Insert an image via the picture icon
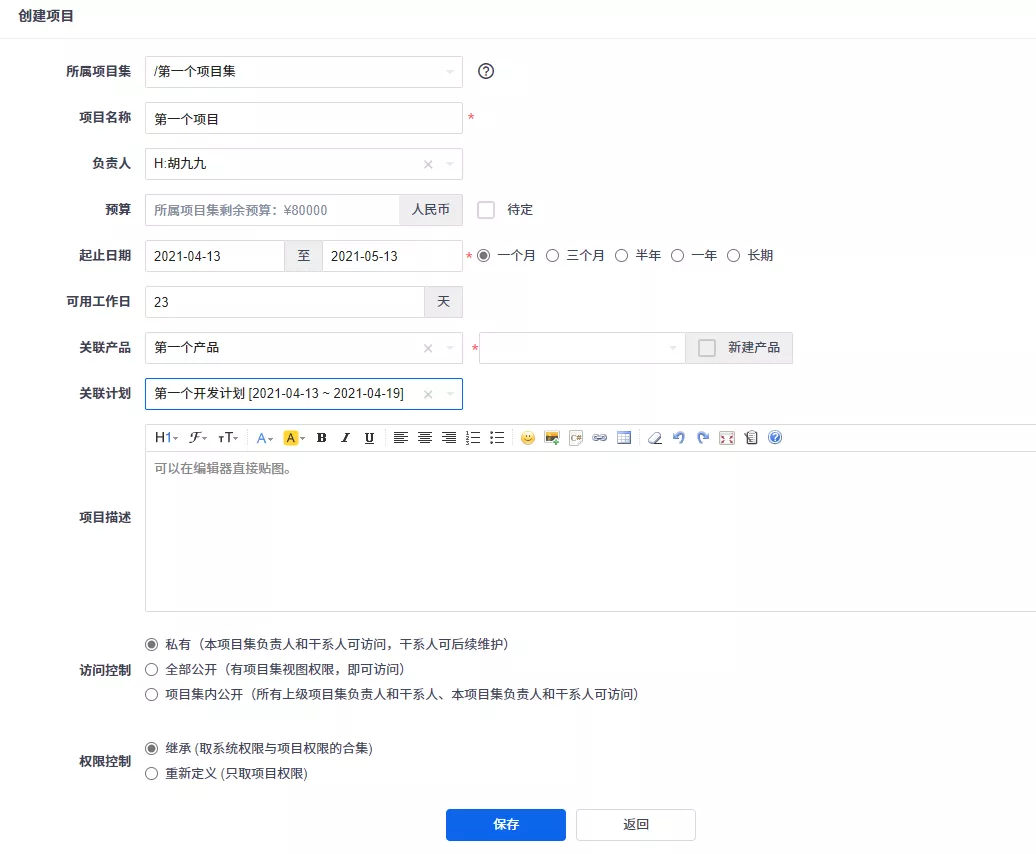Screen dimensions: 1036x854 click(x=551, y=438)
